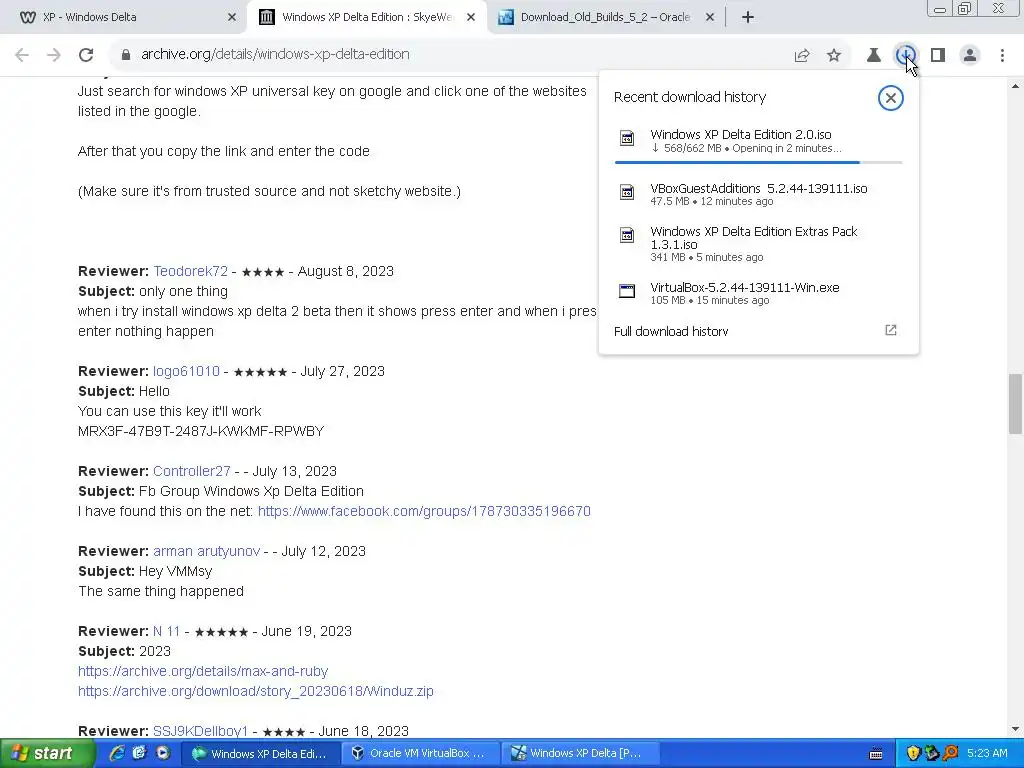This screenshot has height=768, width=1024.
Task: Click the scrollbar up arrow
Action: [1016, 86]
